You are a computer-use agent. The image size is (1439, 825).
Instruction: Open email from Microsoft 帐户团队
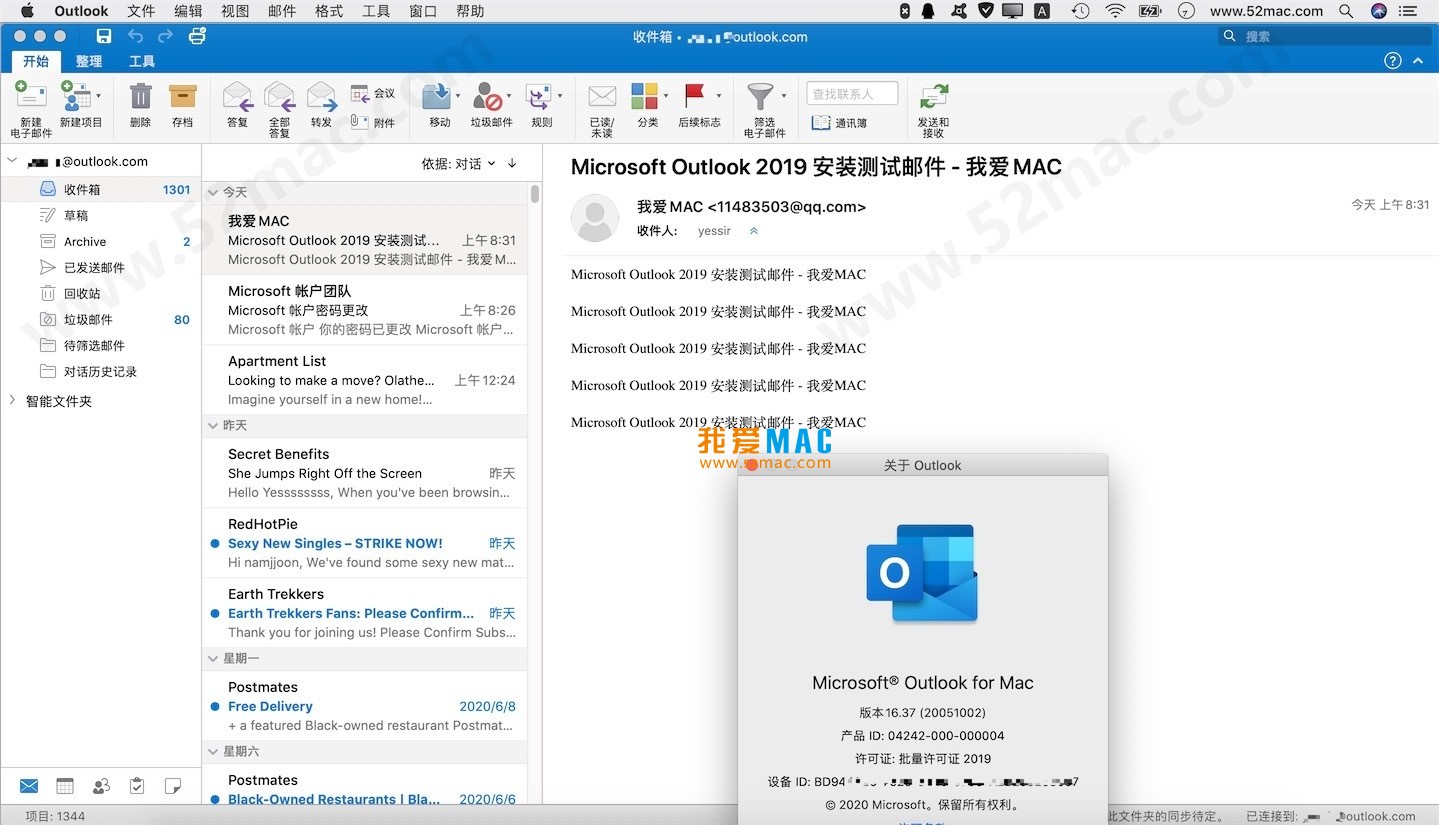(x=364, y=310)
